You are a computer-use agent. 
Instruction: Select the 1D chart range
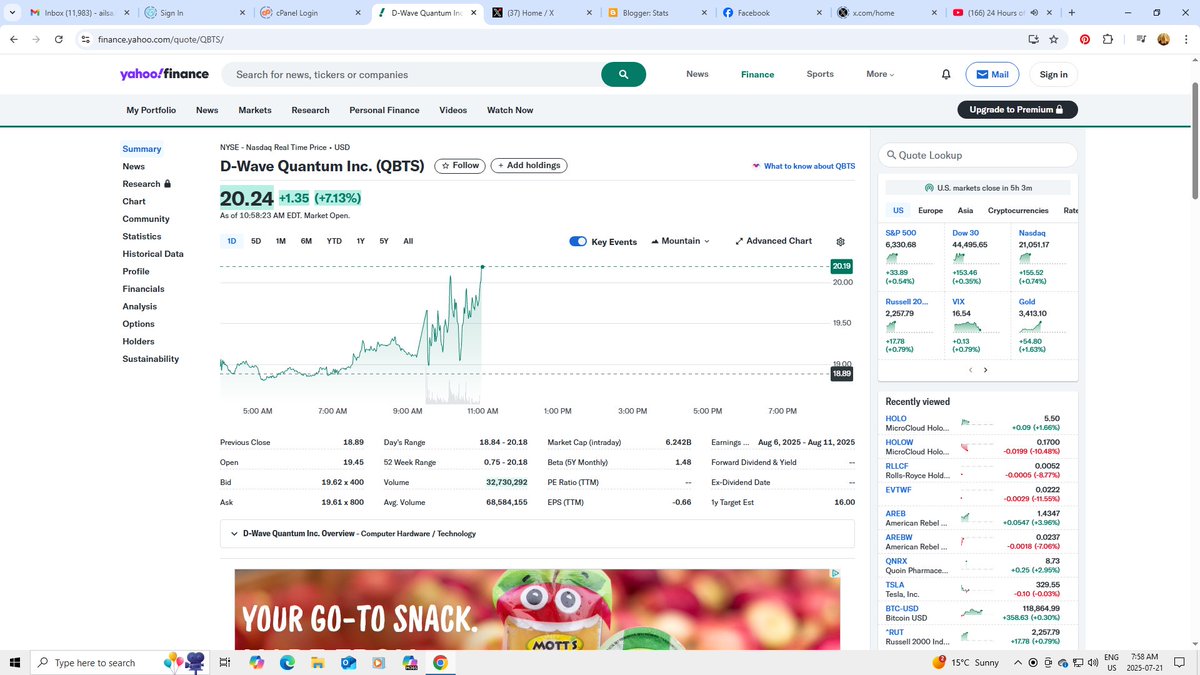(232, 241)
